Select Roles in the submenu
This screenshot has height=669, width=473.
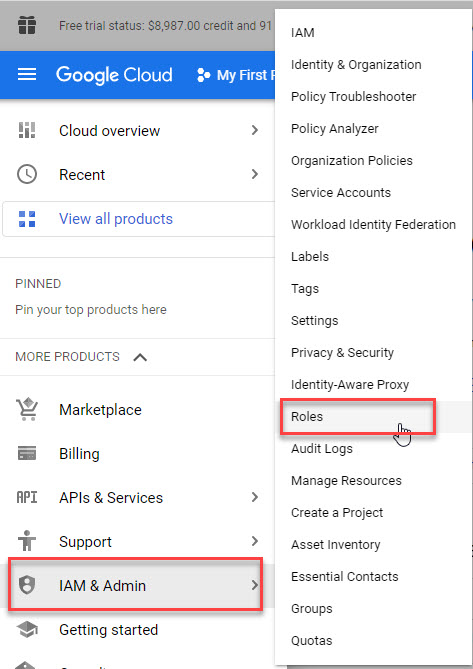(x=307, y=417)
